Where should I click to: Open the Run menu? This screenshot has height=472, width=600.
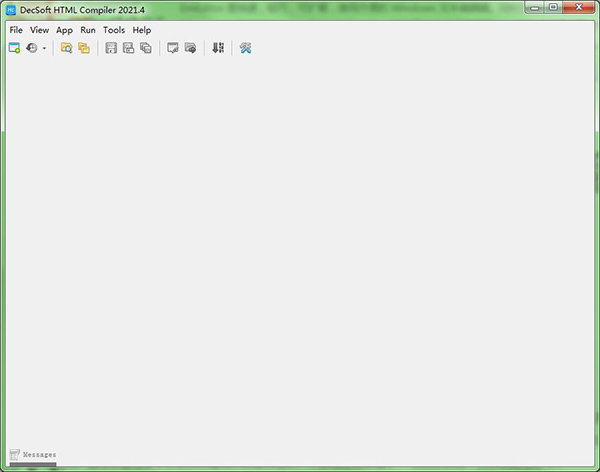pos(88,30)
